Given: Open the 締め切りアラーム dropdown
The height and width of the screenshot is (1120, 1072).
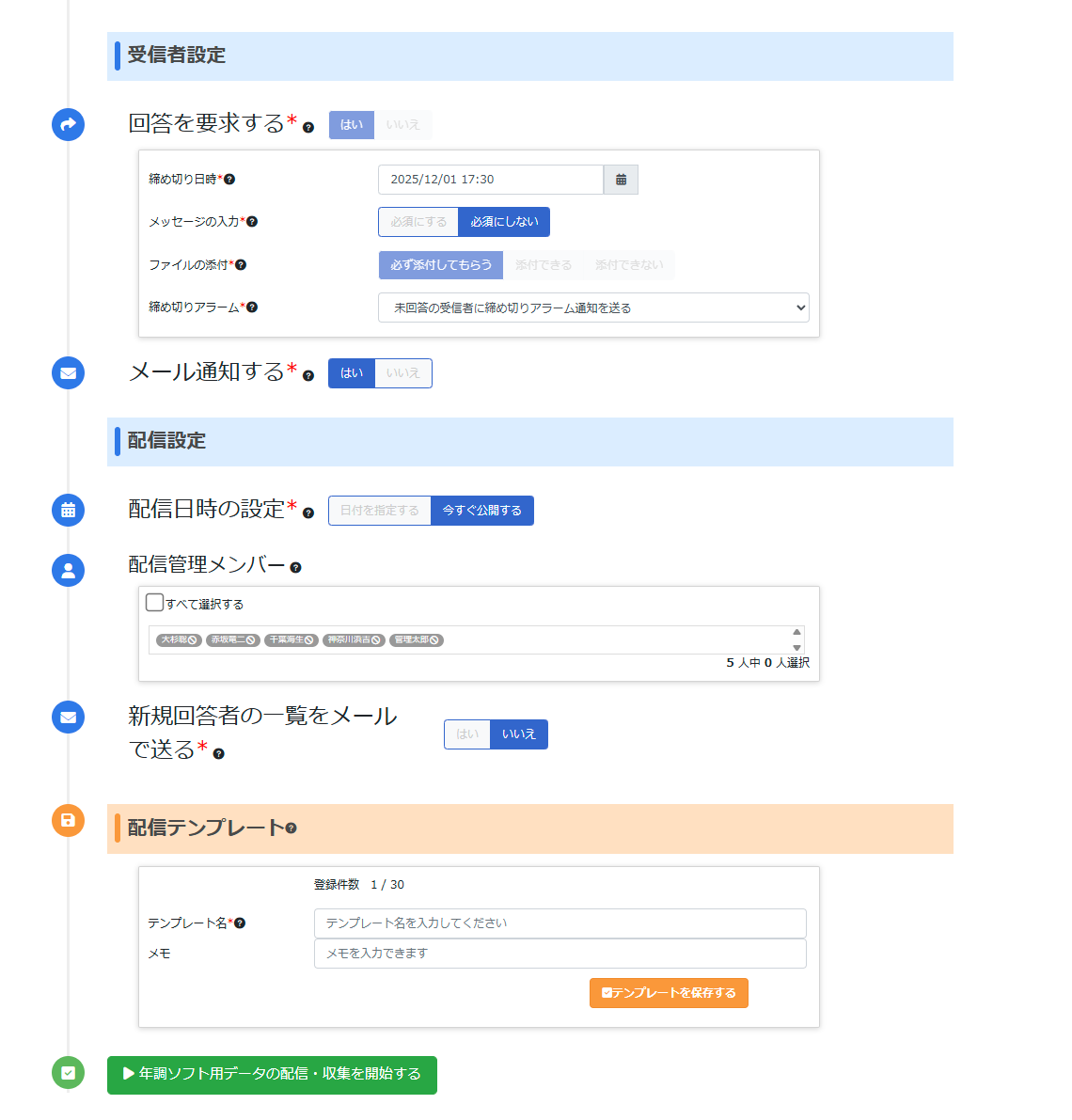Looking at the screenshot, I should coord(592,308).
